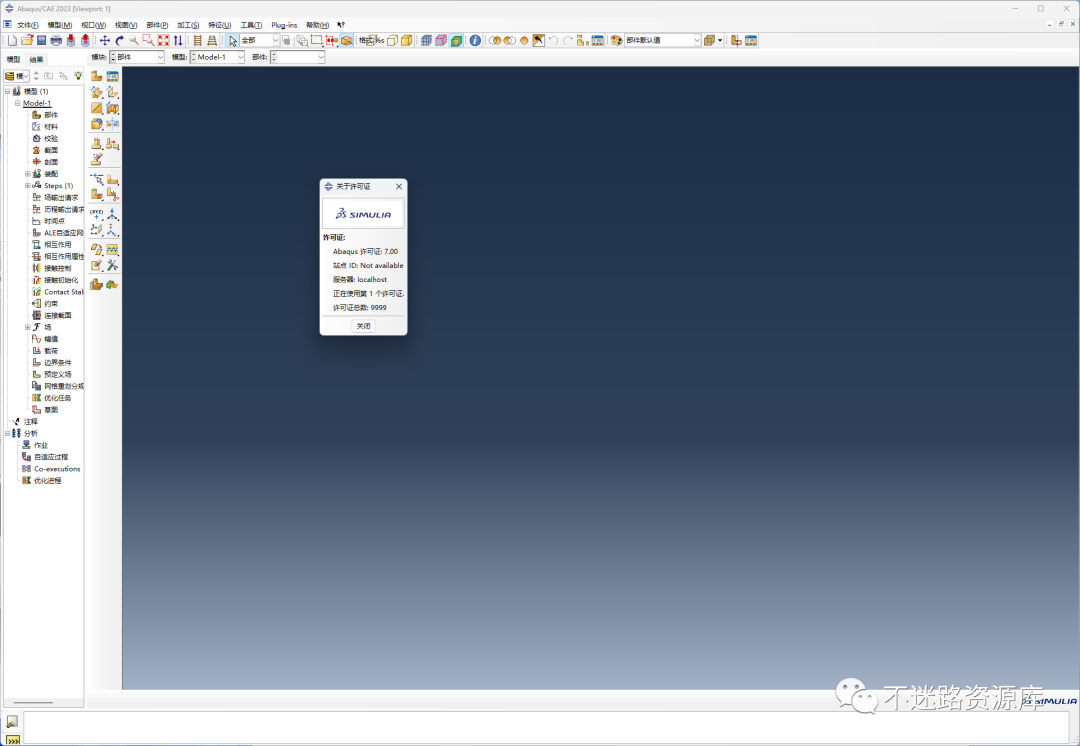
Task: Switch to the 模型 model tab
Action: pyautogui.click(x=13, y=59)
